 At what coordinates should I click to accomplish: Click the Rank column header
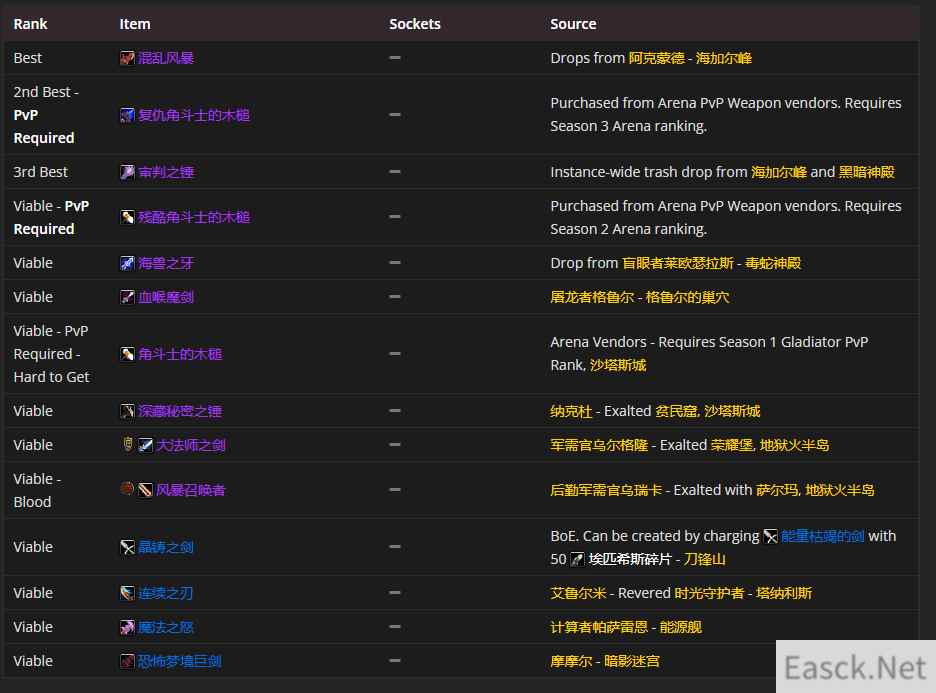[30, 24]
